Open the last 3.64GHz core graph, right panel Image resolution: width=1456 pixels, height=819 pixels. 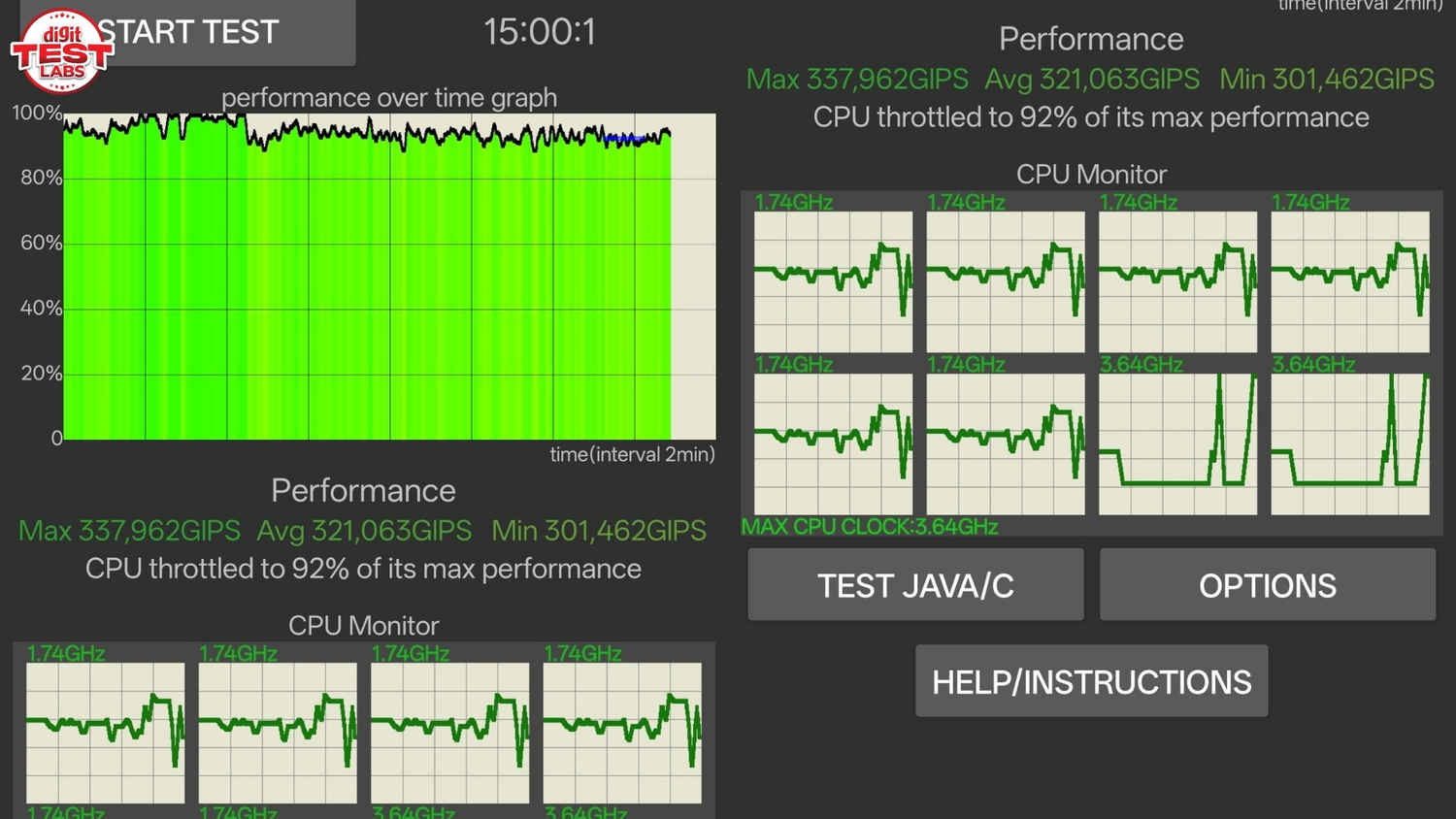click(x=1349, y=443)
